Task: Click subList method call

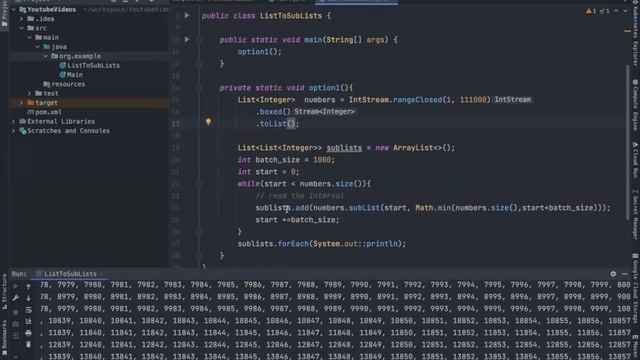Action: pyautogui.click(x=364, y=208)
